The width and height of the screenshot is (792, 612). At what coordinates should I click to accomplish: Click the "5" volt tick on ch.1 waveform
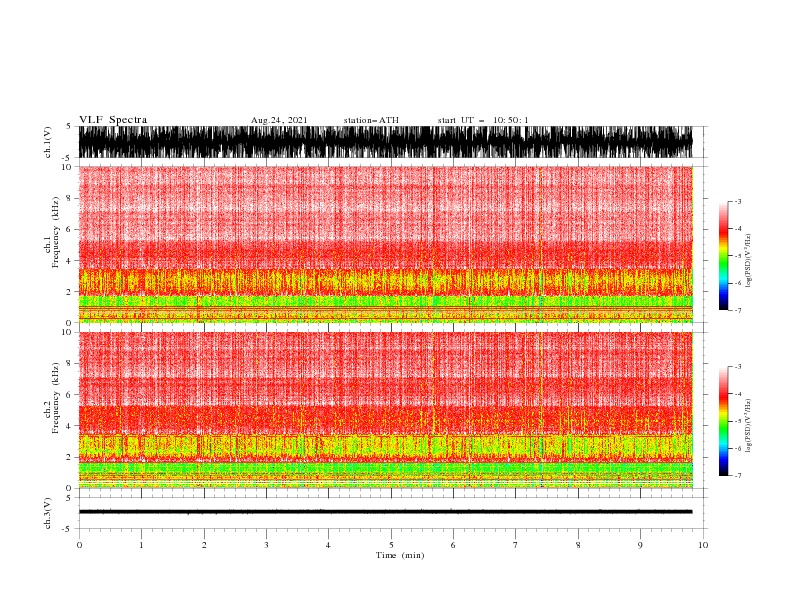(x=69, y=126)
